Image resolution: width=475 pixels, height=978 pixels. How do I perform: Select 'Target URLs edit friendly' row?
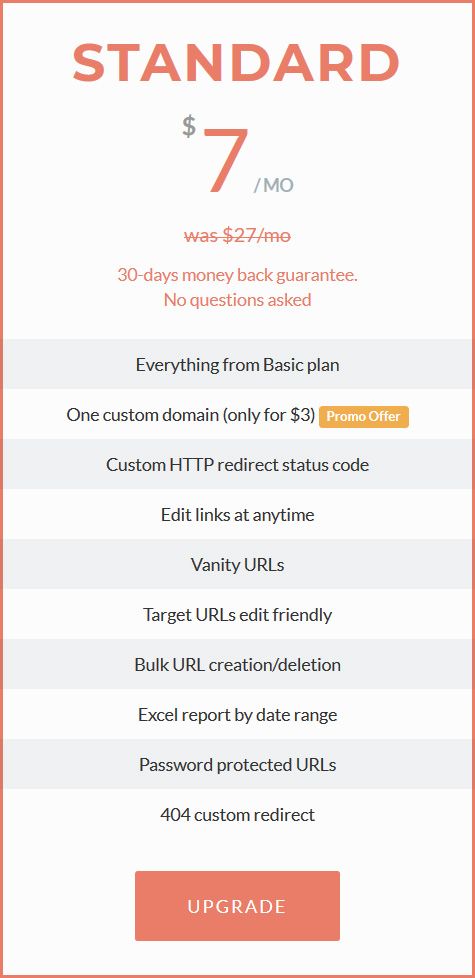238,614
